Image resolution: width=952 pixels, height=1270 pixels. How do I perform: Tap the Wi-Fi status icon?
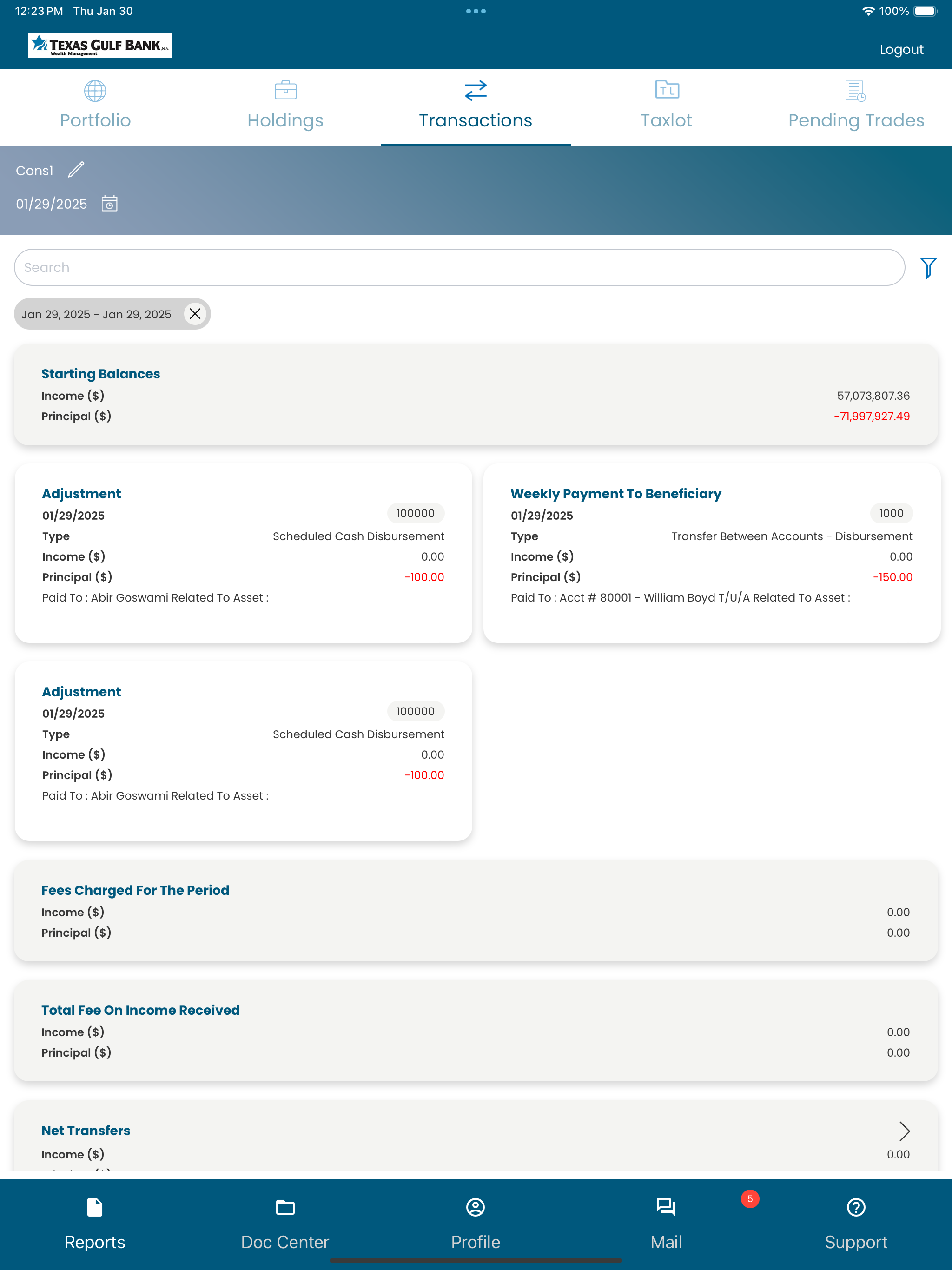[x=868, y=11]
